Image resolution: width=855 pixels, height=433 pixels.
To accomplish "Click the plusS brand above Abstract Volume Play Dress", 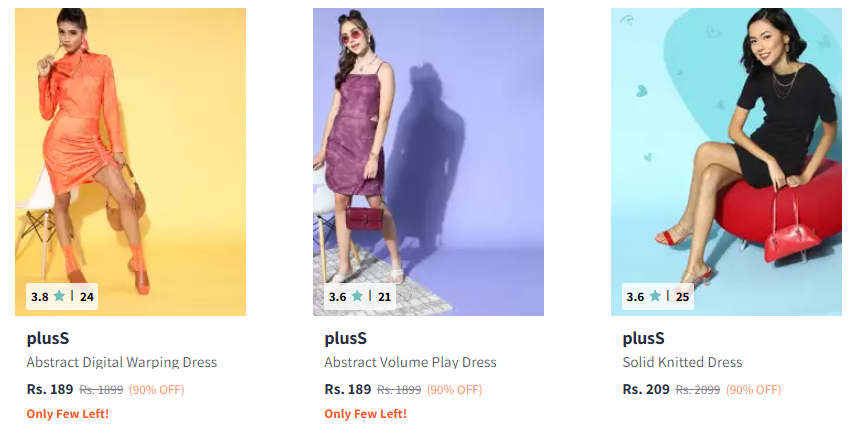I will [346, 339].
